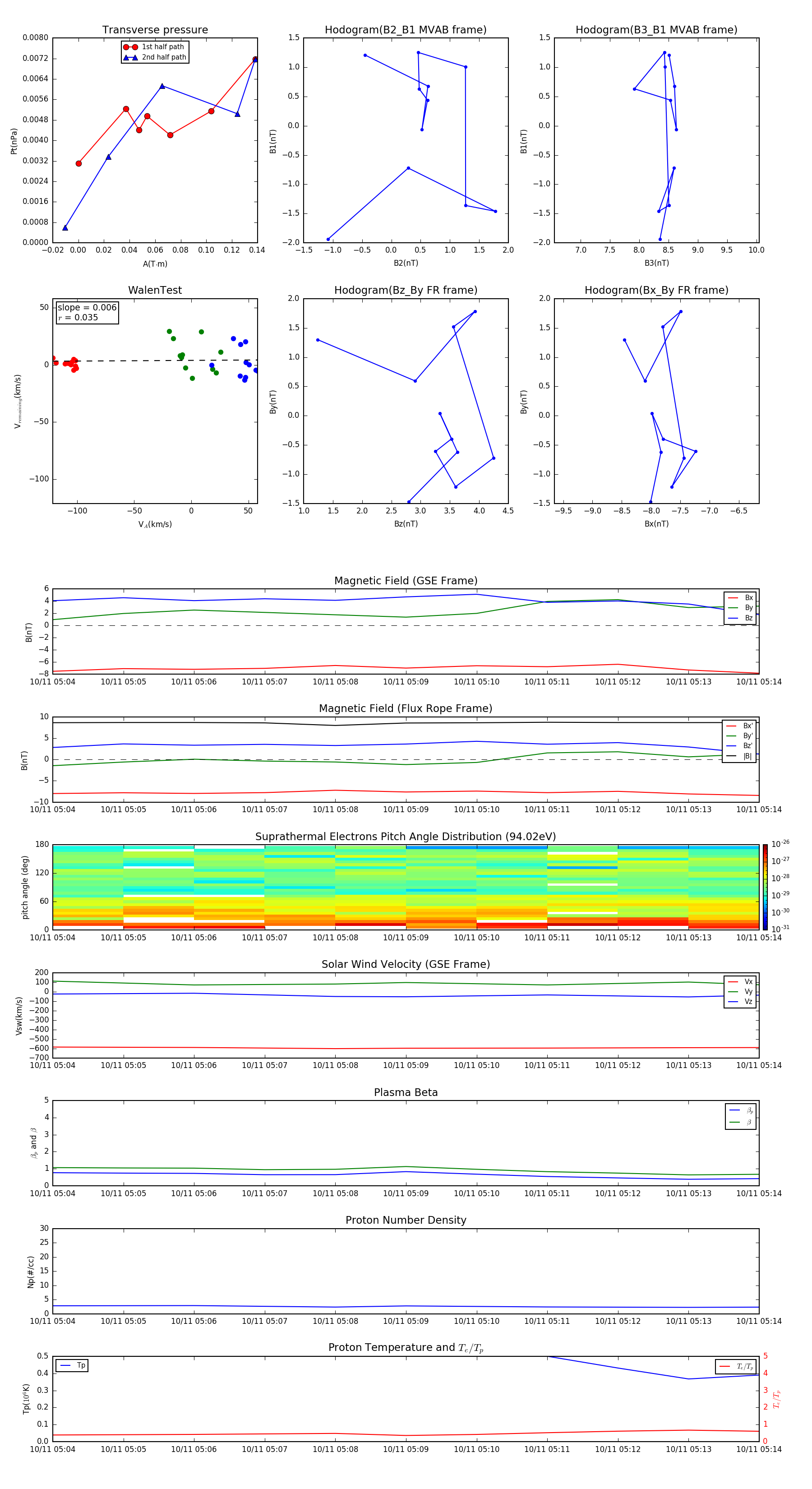
Task: Click the "Proton Number Density" title
Action: click(x=406, y=1220)
